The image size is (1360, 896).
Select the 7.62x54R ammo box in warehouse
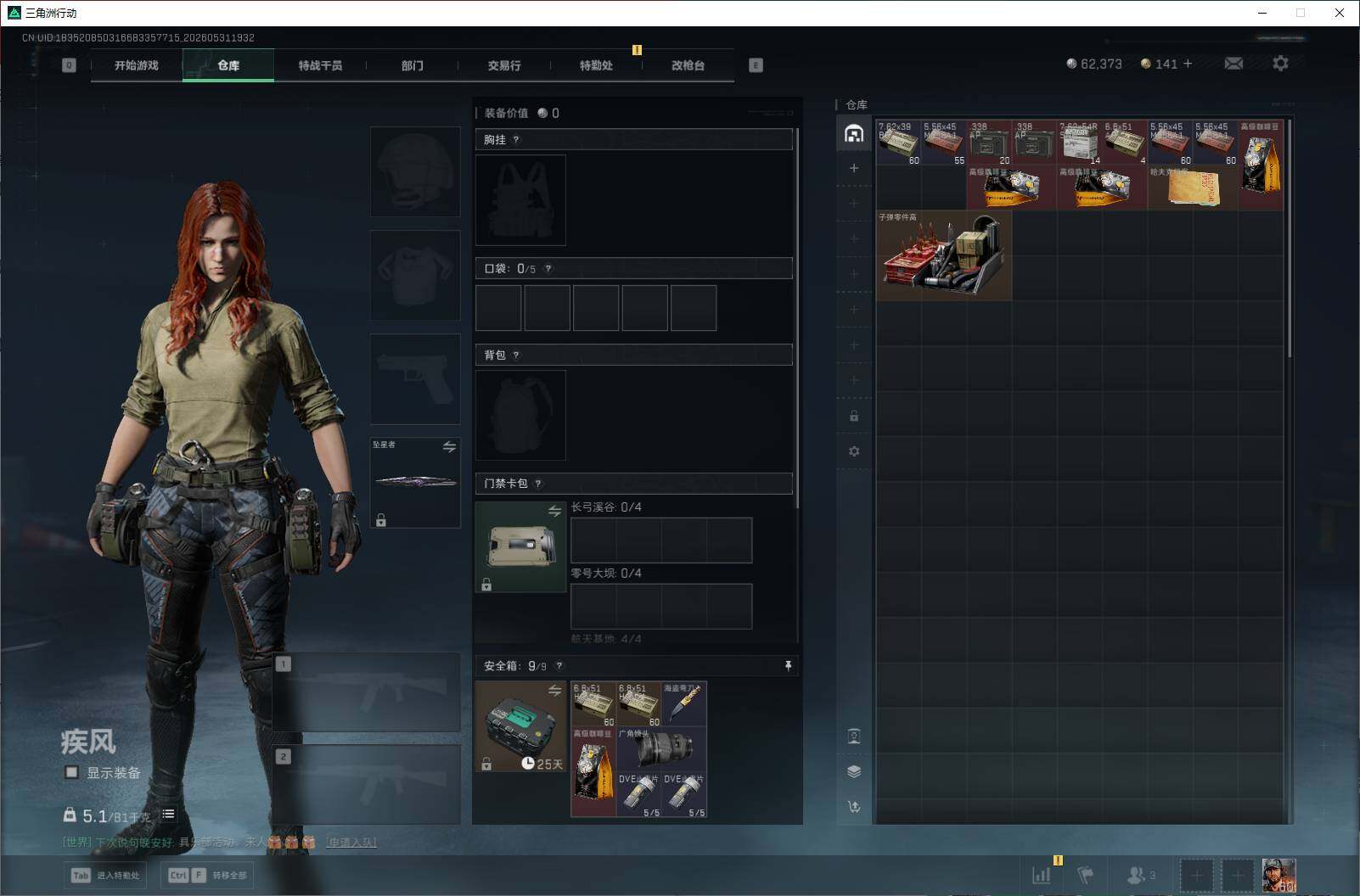(1080, 143)
